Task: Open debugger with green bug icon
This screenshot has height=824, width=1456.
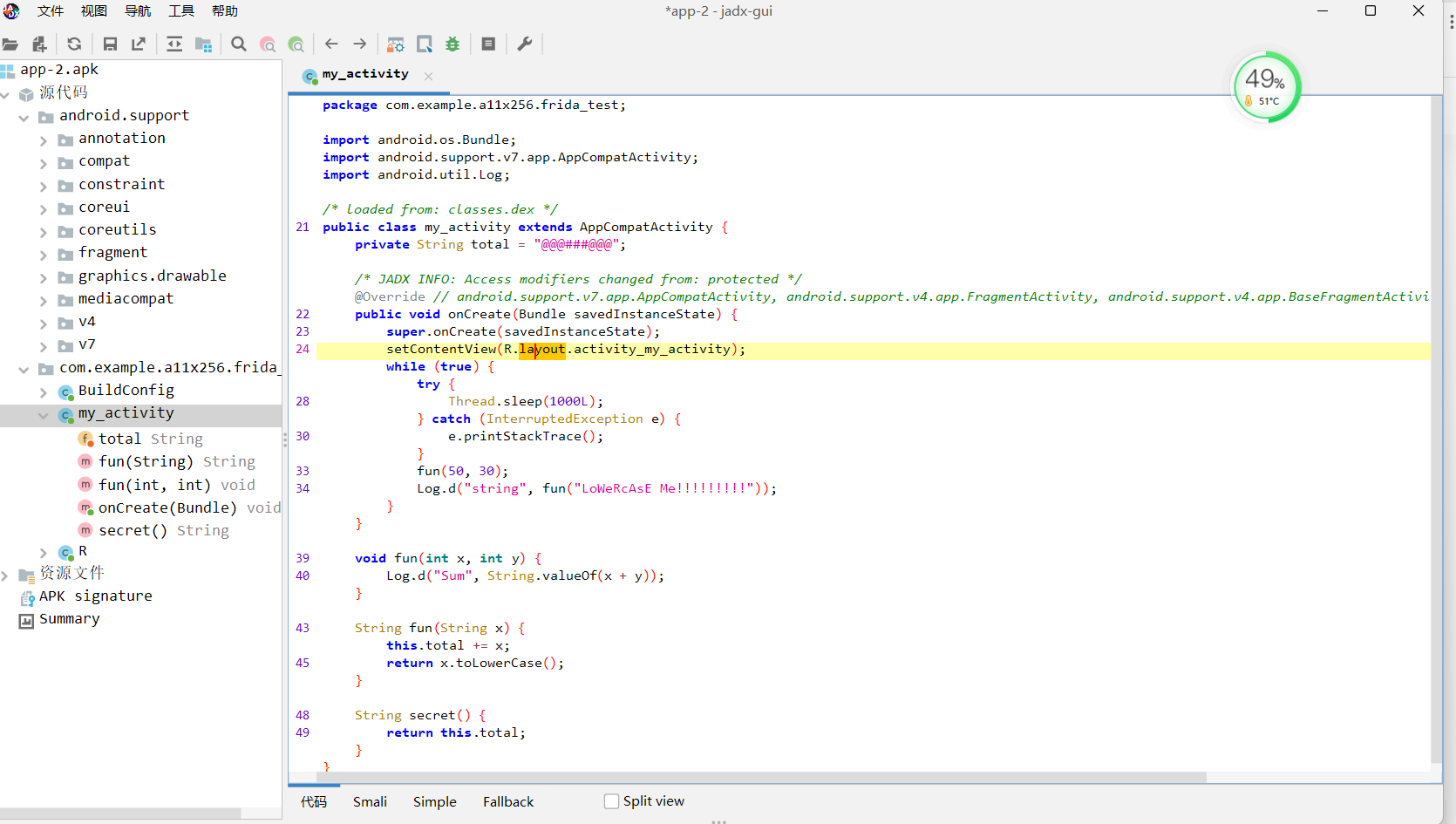Action: (452, 44)
